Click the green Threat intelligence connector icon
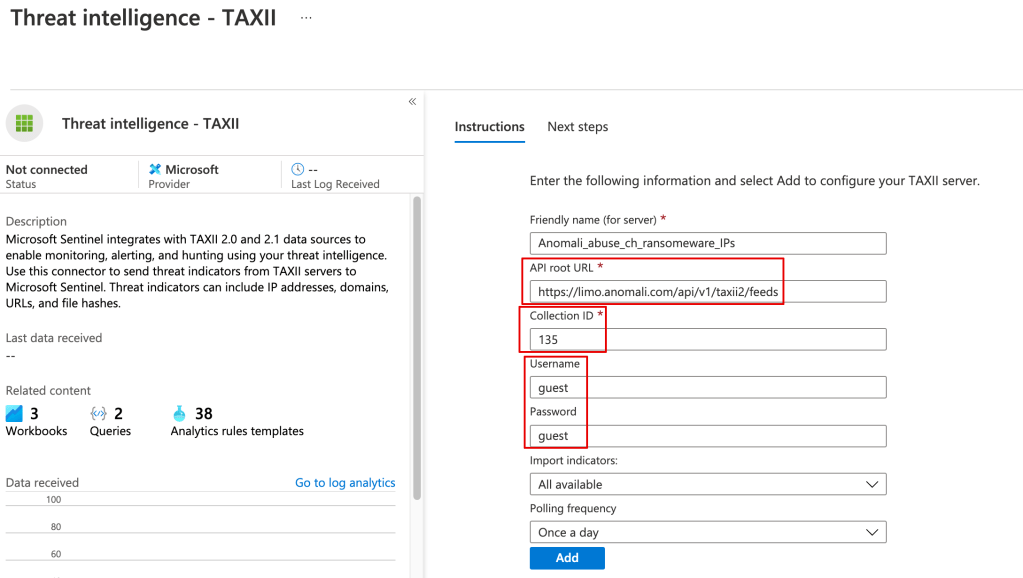 pos(24,124)
